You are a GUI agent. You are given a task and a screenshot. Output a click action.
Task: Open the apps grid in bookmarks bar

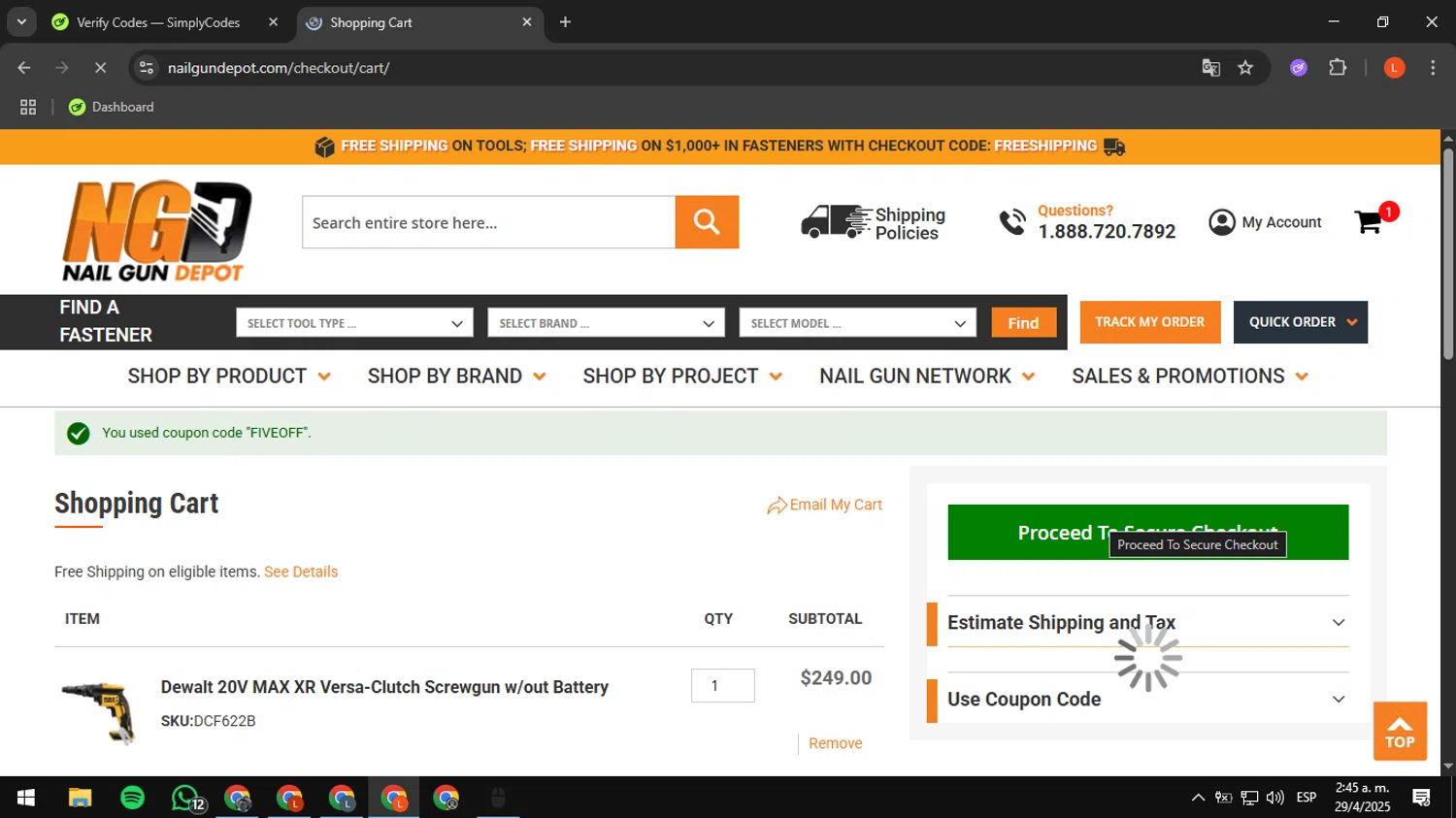(28, 107)
